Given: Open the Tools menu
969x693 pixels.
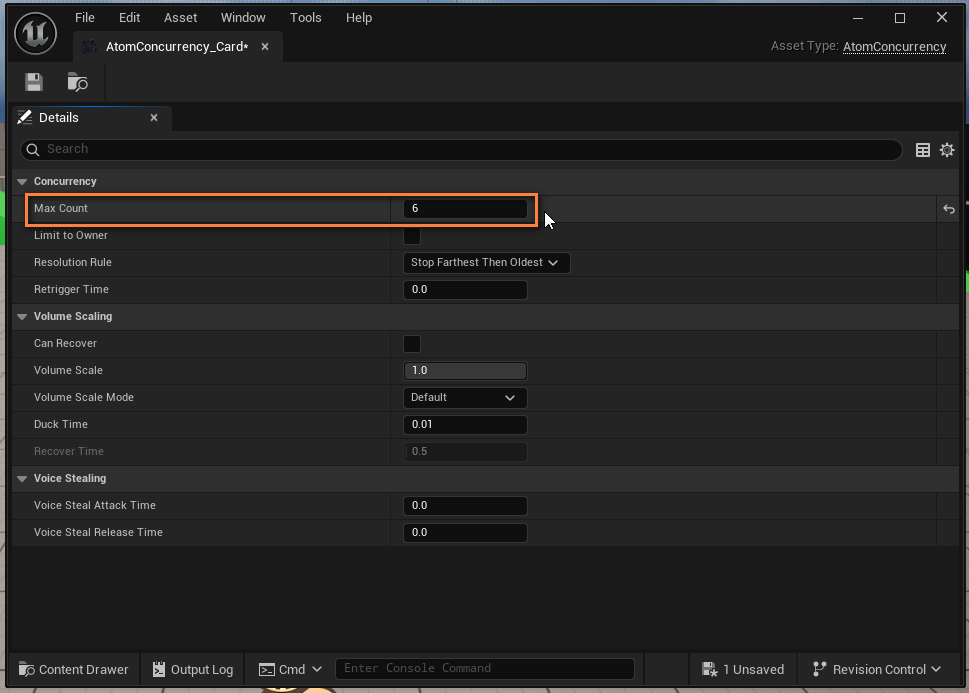Looking at the screenshot, I should (306, 18).
